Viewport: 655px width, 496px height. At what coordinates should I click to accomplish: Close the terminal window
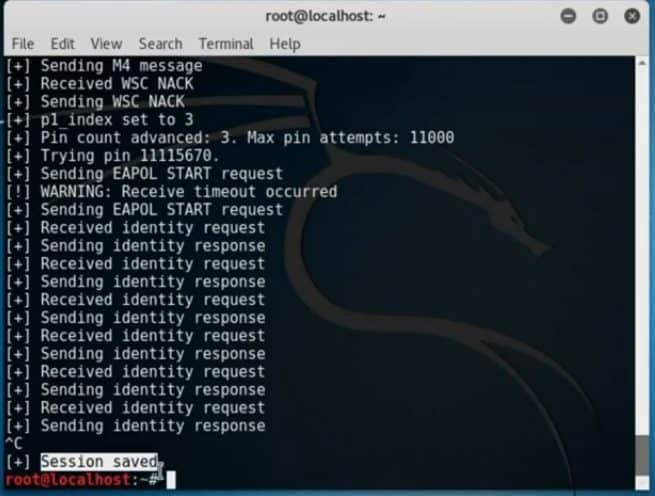pyautogui.click(x=632, y=16)
